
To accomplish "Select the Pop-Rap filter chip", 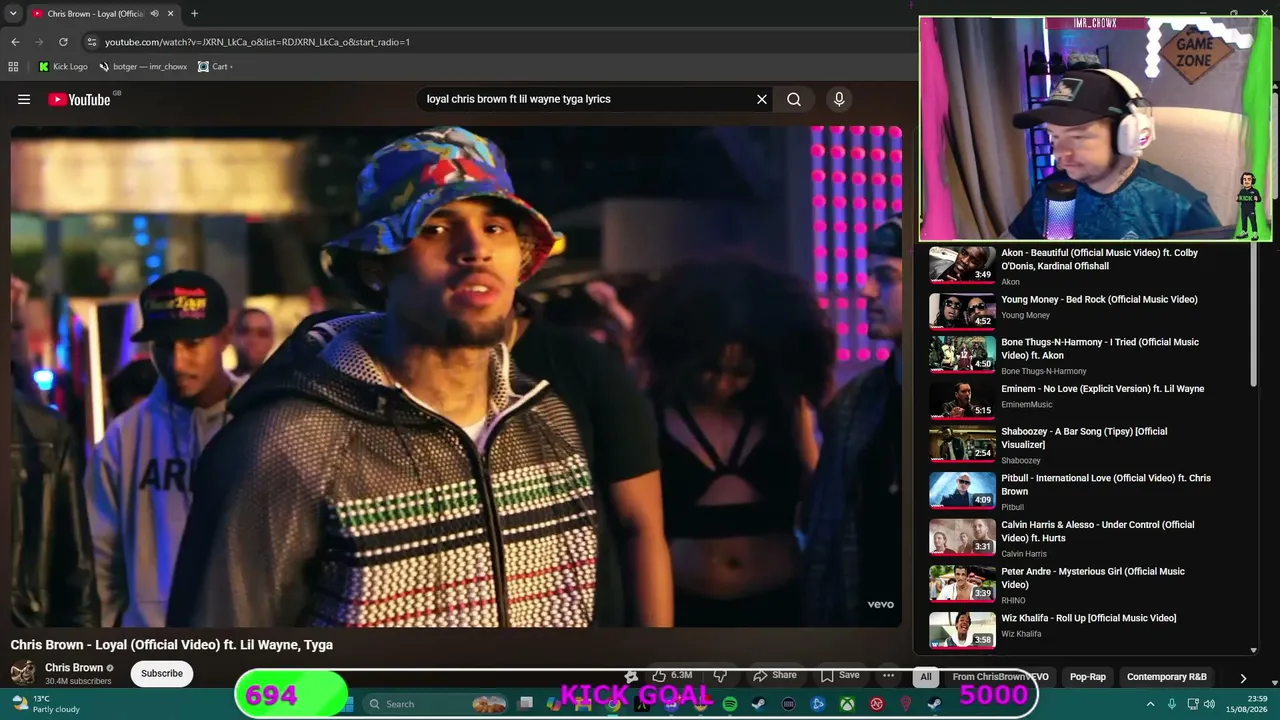I will [x=1088, y=677].
